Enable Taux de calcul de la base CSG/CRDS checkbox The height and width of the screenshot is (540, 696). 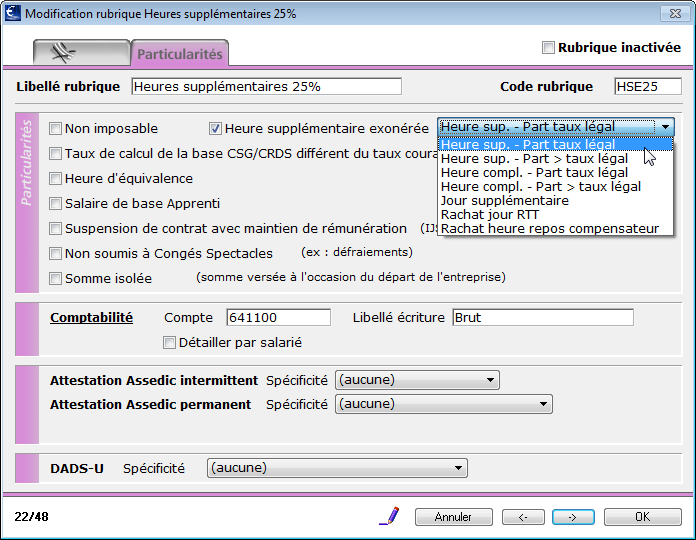pos(55,154)
